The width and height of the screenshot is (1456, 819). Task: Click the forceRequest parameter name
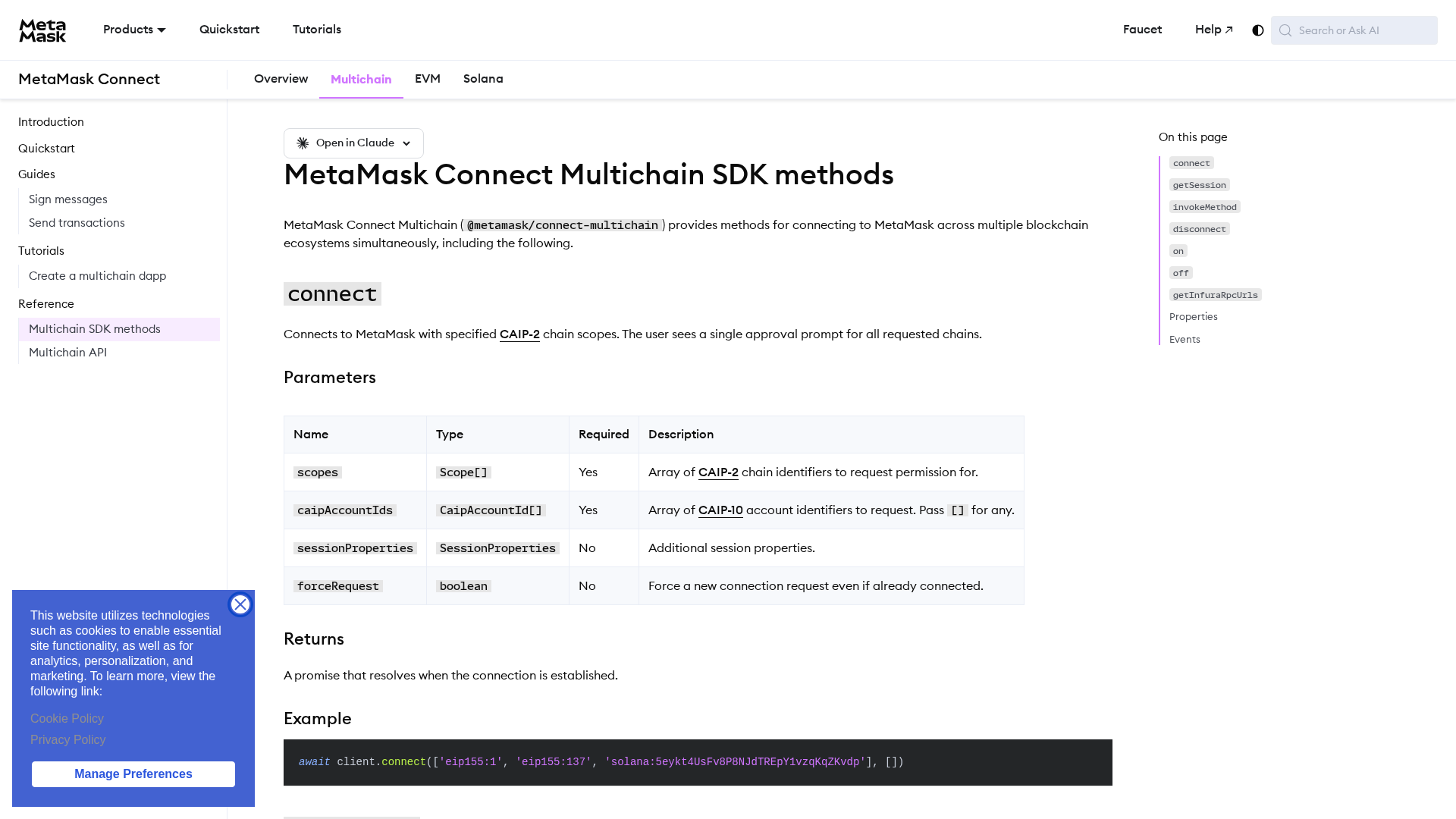click(x=338, y=586)
